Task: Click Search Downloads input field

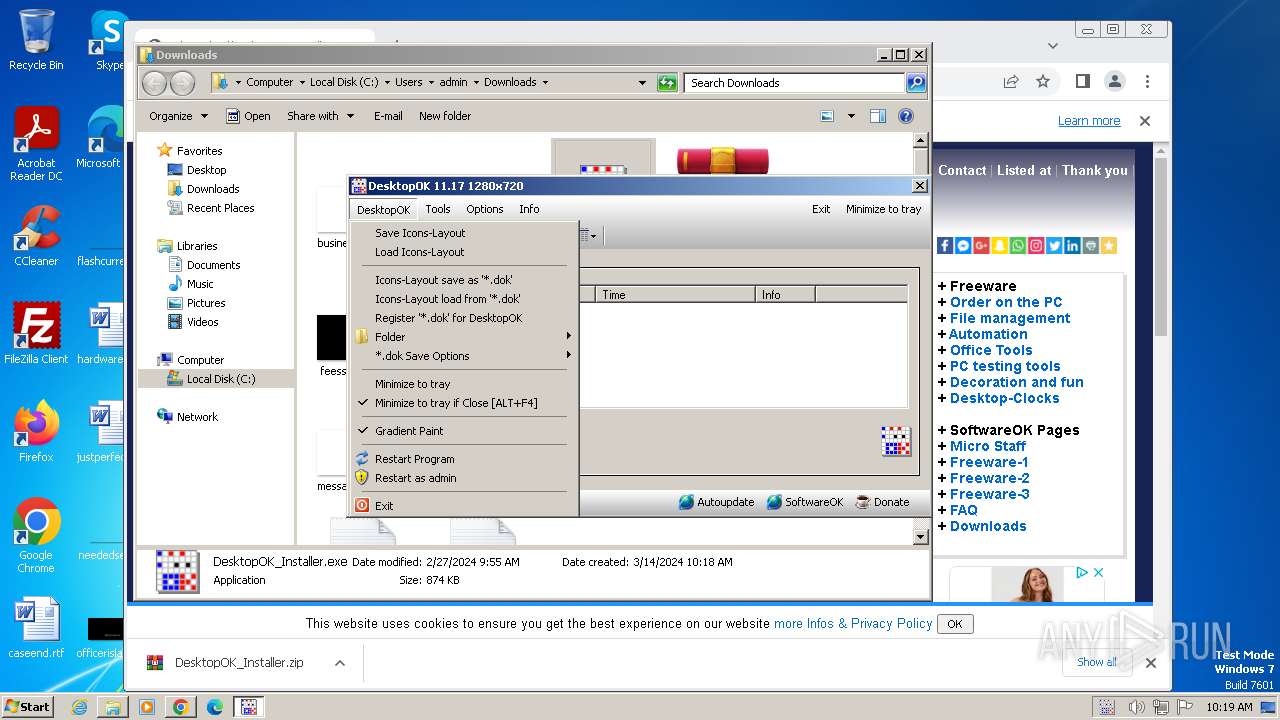Action: pyautogui.click(x=795, y=83)
